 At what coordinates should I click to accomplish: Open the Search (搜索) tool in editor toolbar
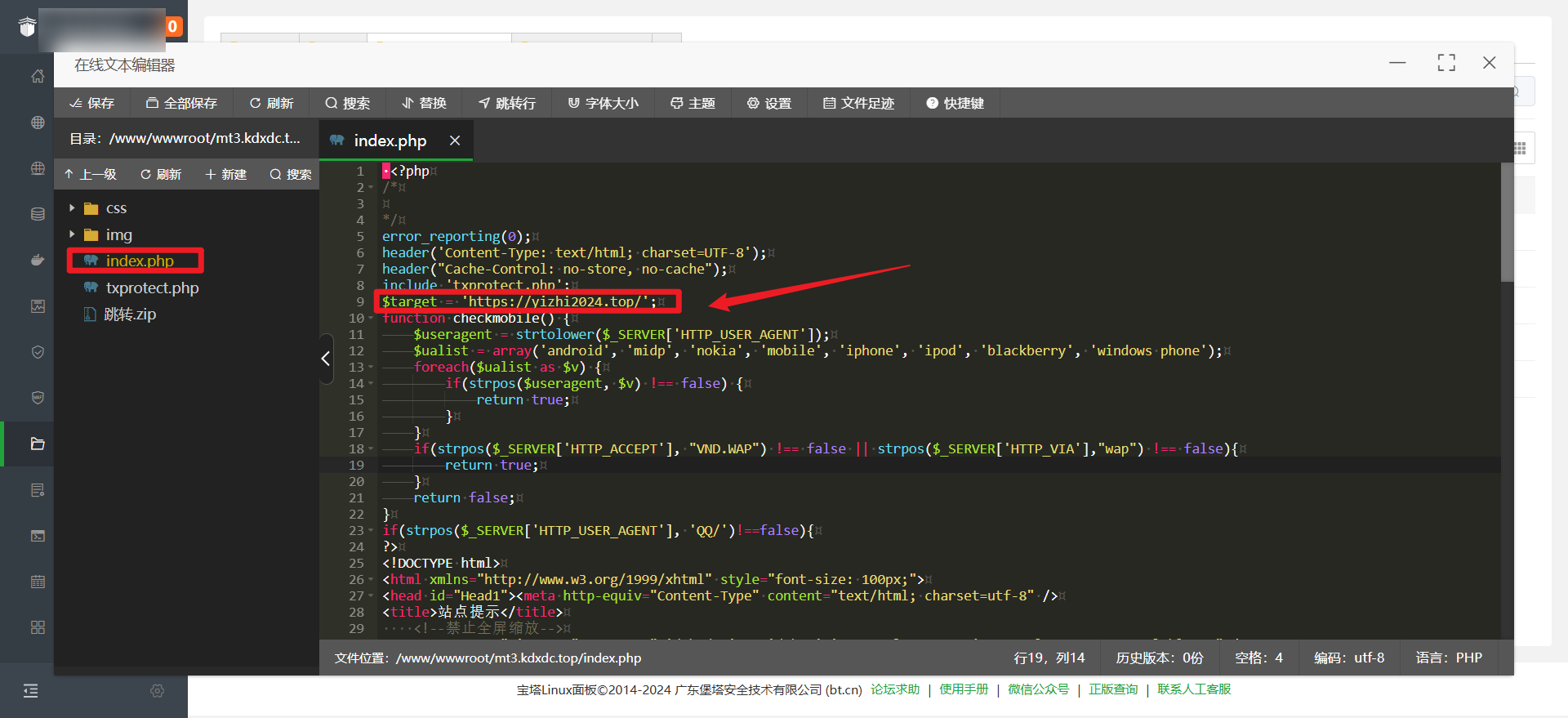pos(347,103)
